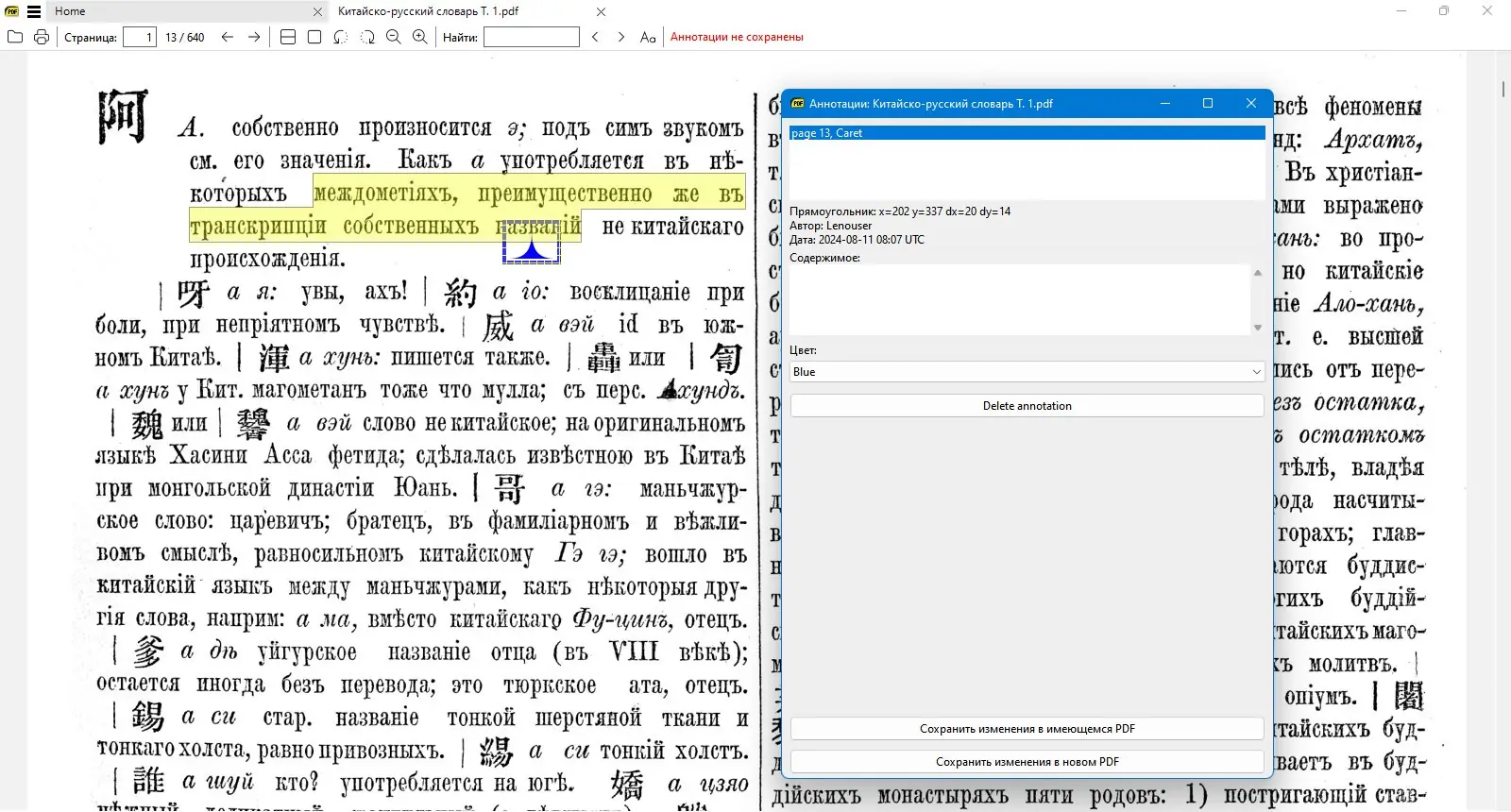
Task: Click the content box scroll down arrow
Action: click(1258, 328)
